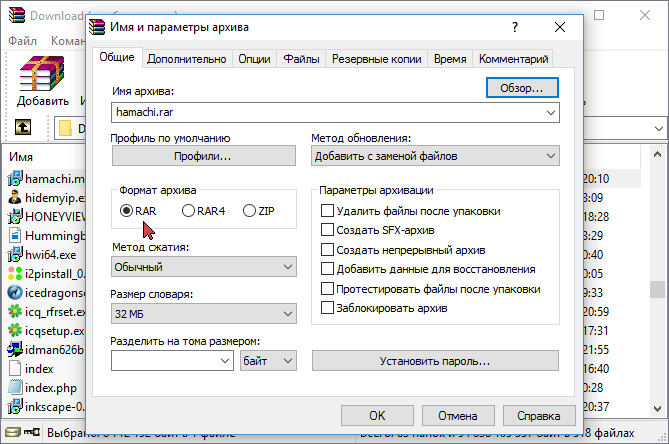669x444 pixels.
Task: Switch to the Комментарий tab
Action: pos(513,59)
